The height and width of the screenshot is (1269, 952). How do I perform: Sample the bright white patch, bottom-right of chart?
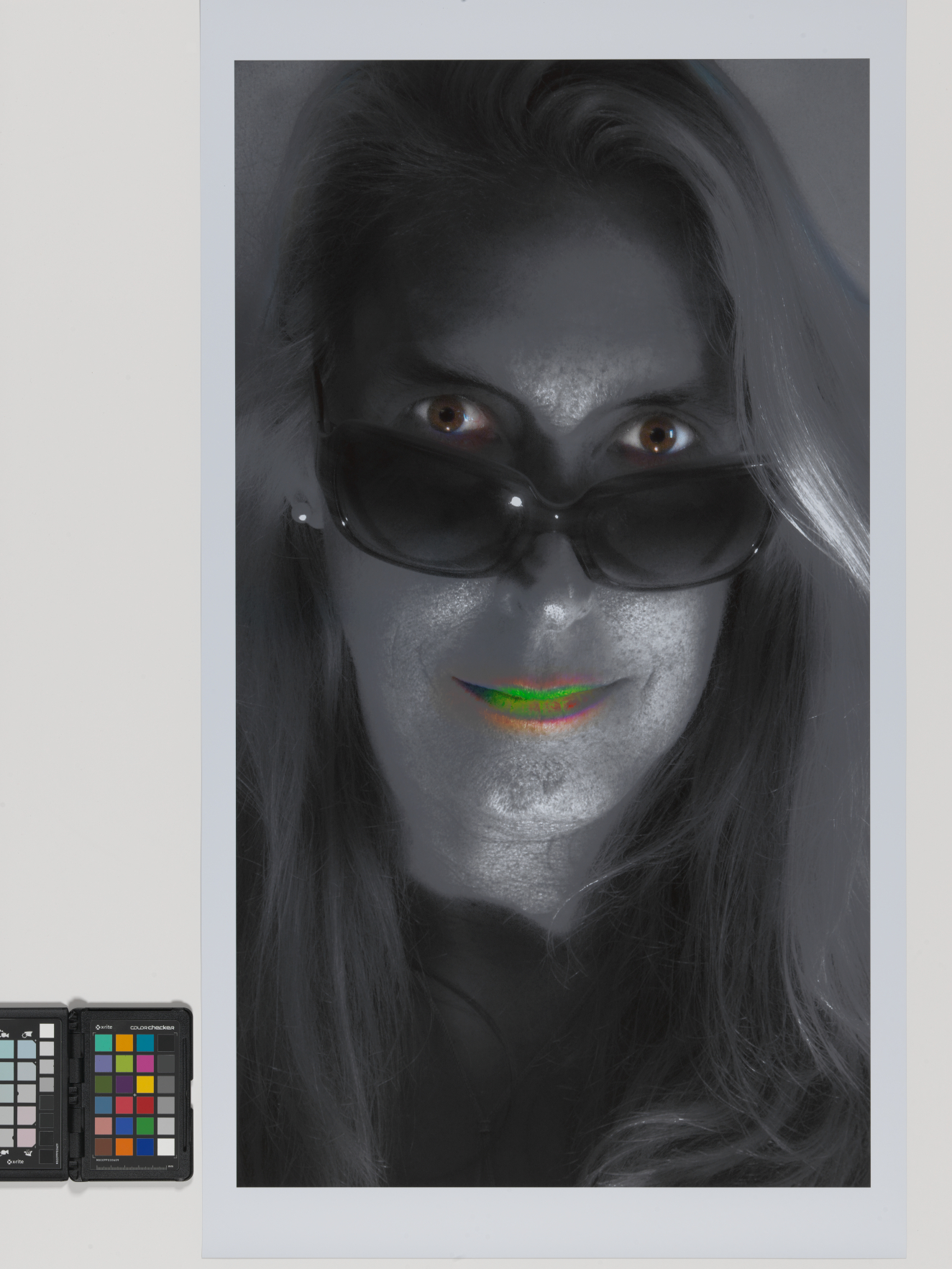(166, 1146)
